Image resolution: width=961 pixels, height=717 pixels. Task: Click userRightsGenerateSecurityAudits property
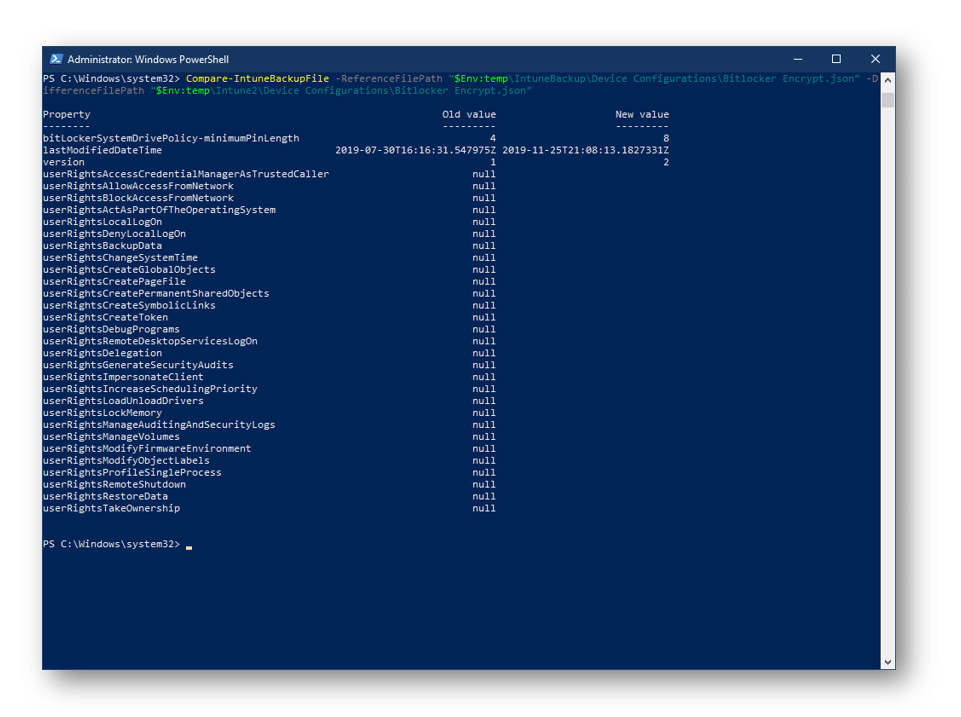pyautogui.click(x=138, y=365)
